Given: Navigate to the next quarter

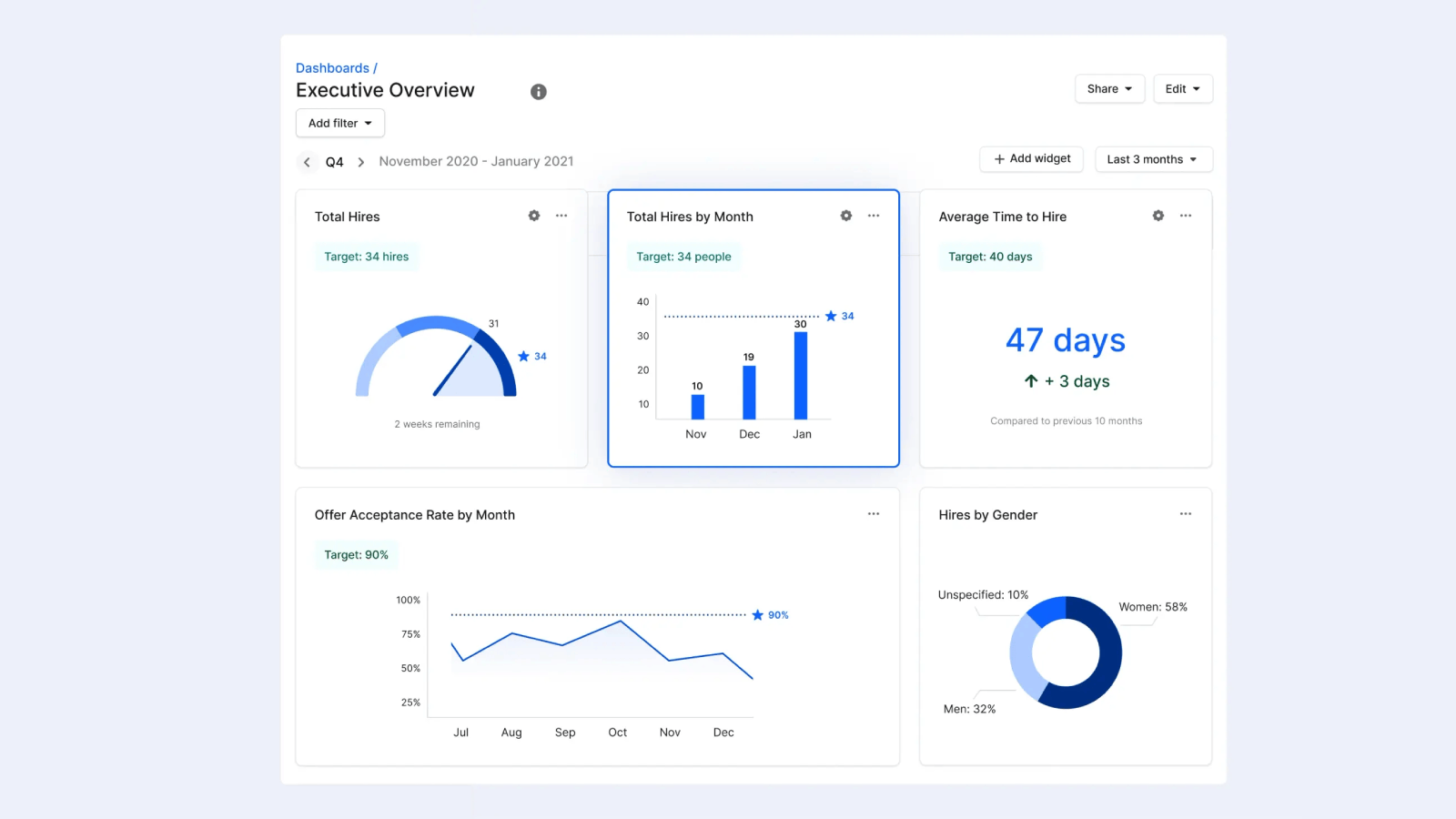Looking at the screenshot, I should pos(360,161).
